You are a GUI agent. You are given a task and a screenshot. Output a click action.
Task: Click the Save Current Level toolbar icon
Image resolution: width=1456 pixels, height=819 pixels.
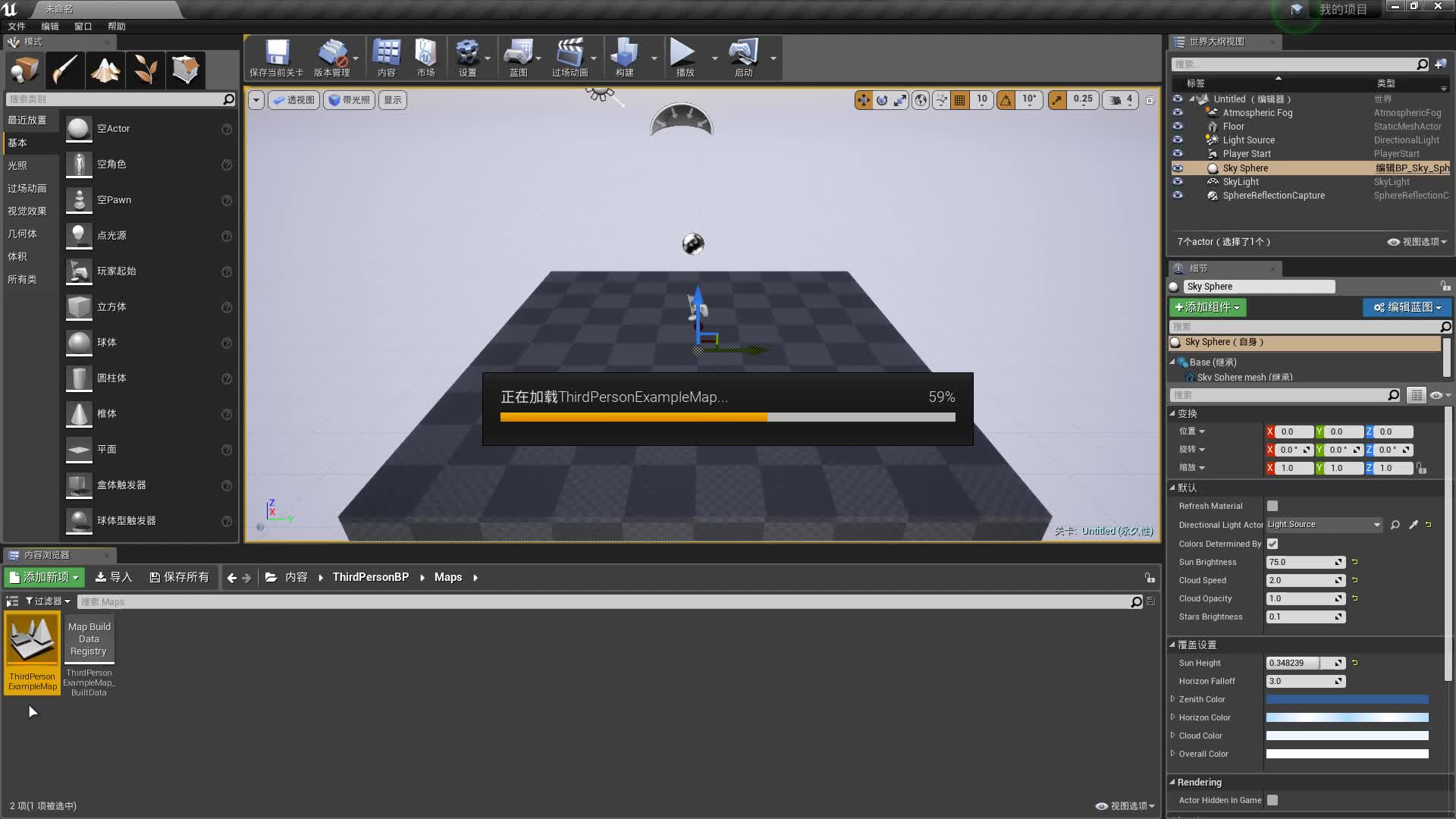click(x=277, y=53)
